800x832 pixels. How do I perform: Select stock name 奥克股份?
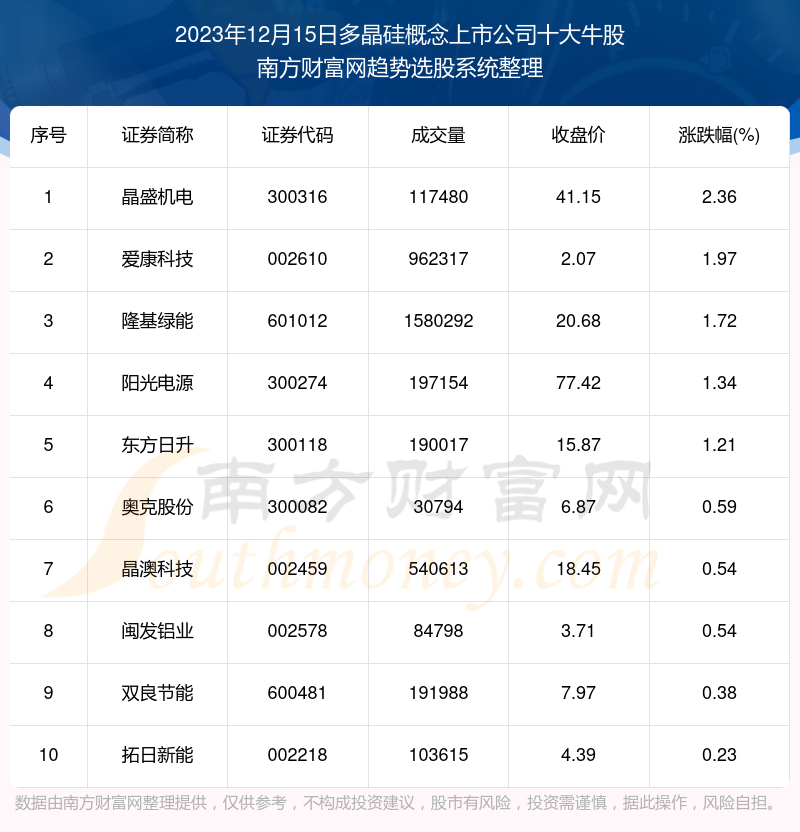[157, 507]
